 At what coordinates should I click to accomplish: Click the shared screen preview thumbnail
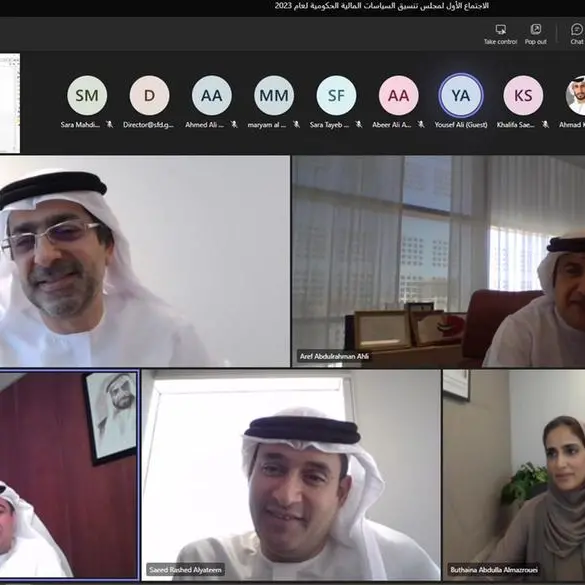point(10,103)
